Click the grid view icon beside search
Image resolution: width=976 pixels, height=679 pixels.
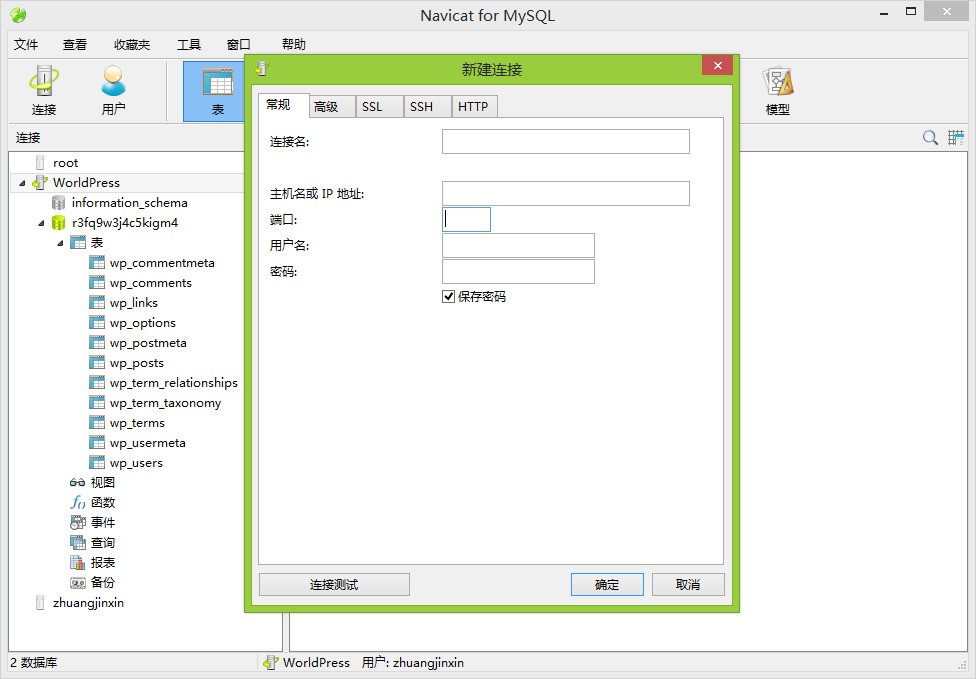956,138
